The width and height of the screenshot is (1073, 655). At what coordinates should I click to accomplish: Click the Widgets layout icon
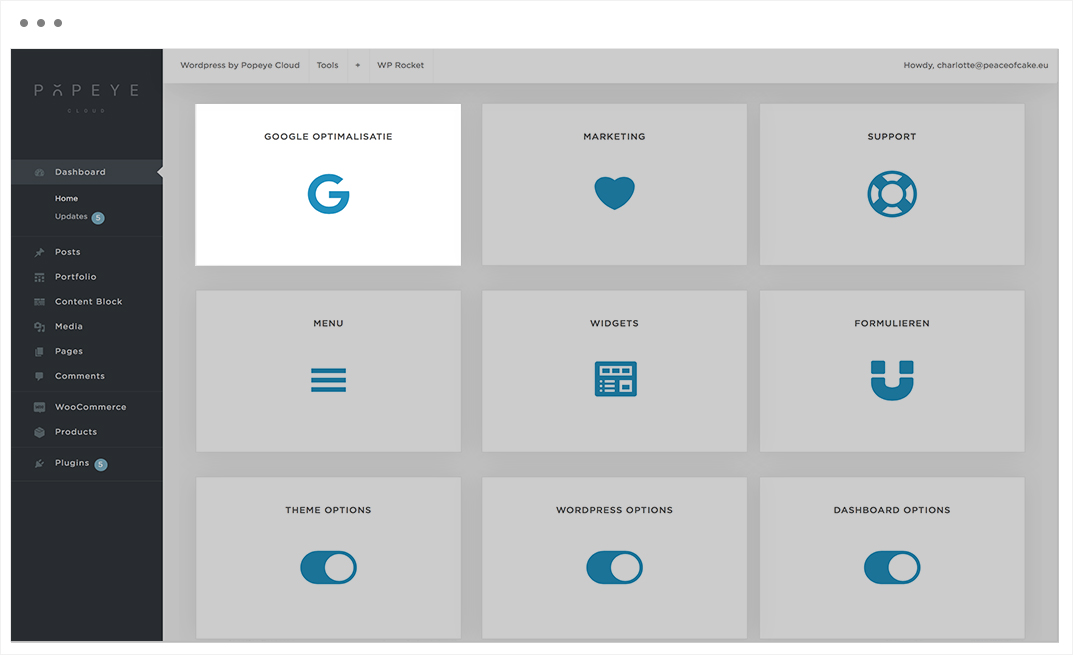pyautogui.click(x=615, y=378)
